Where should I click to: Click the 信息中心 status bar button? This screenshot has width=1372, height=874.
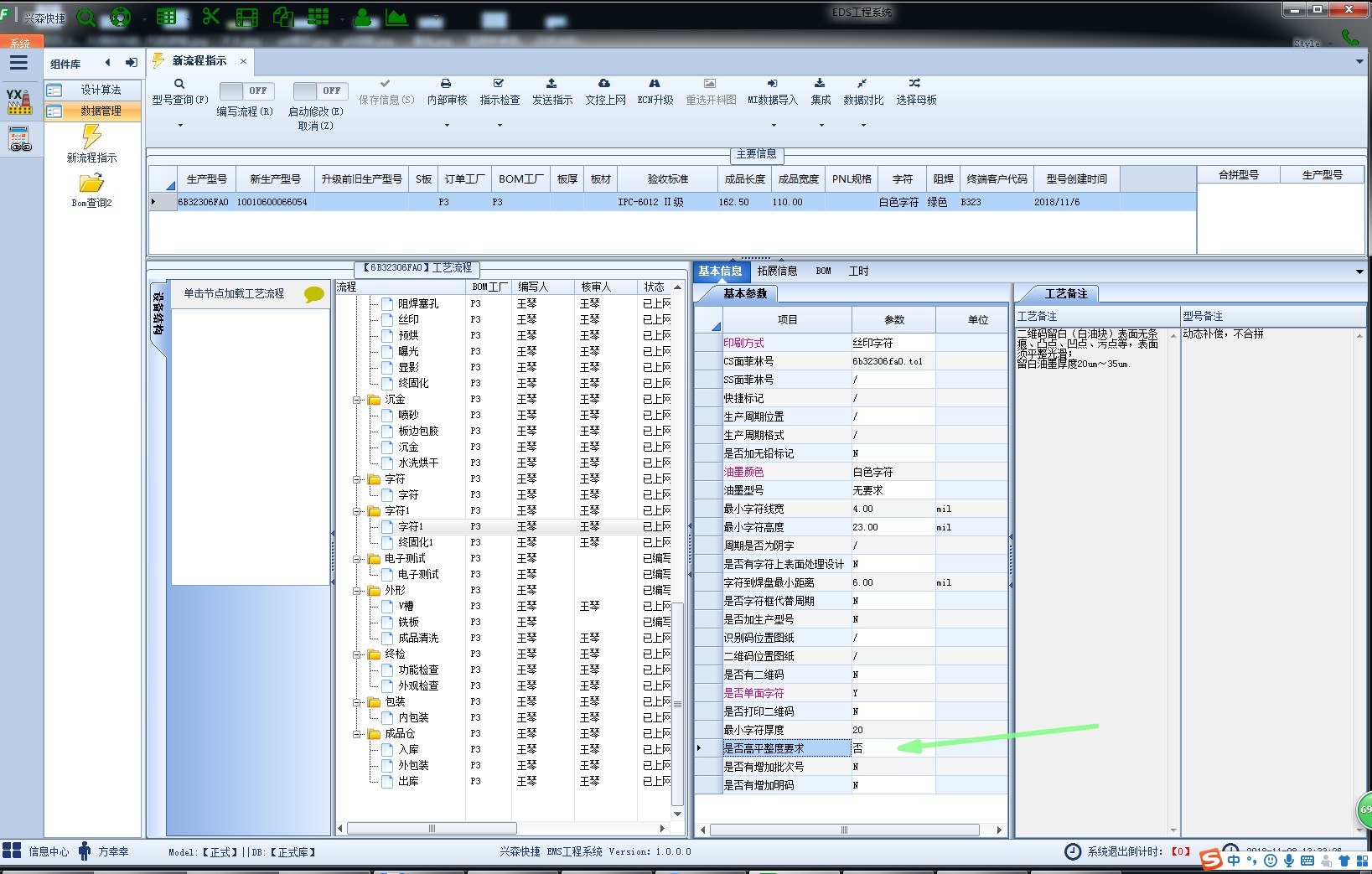click(x=36, y=851)
